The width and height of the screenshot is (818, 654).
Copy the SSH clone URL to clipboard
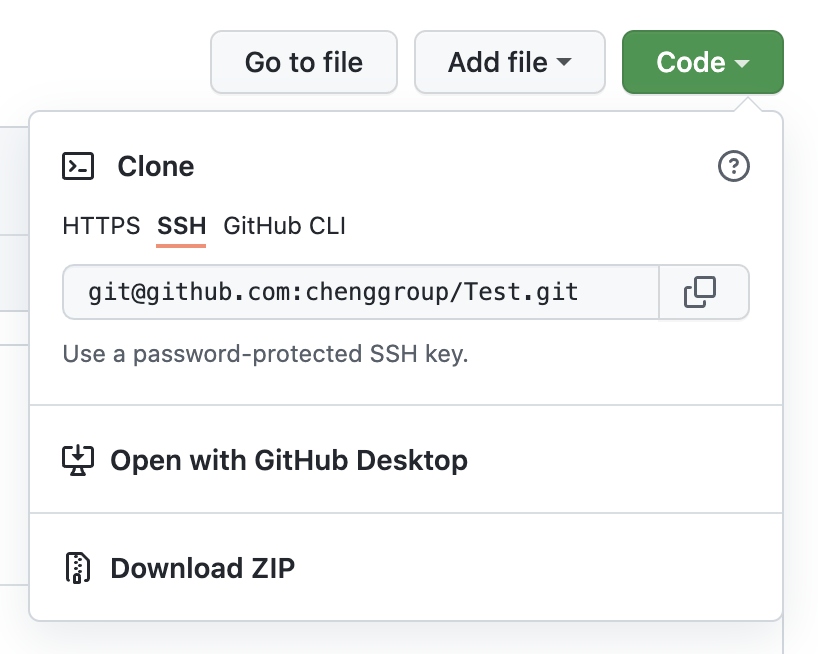coord(700,292)
